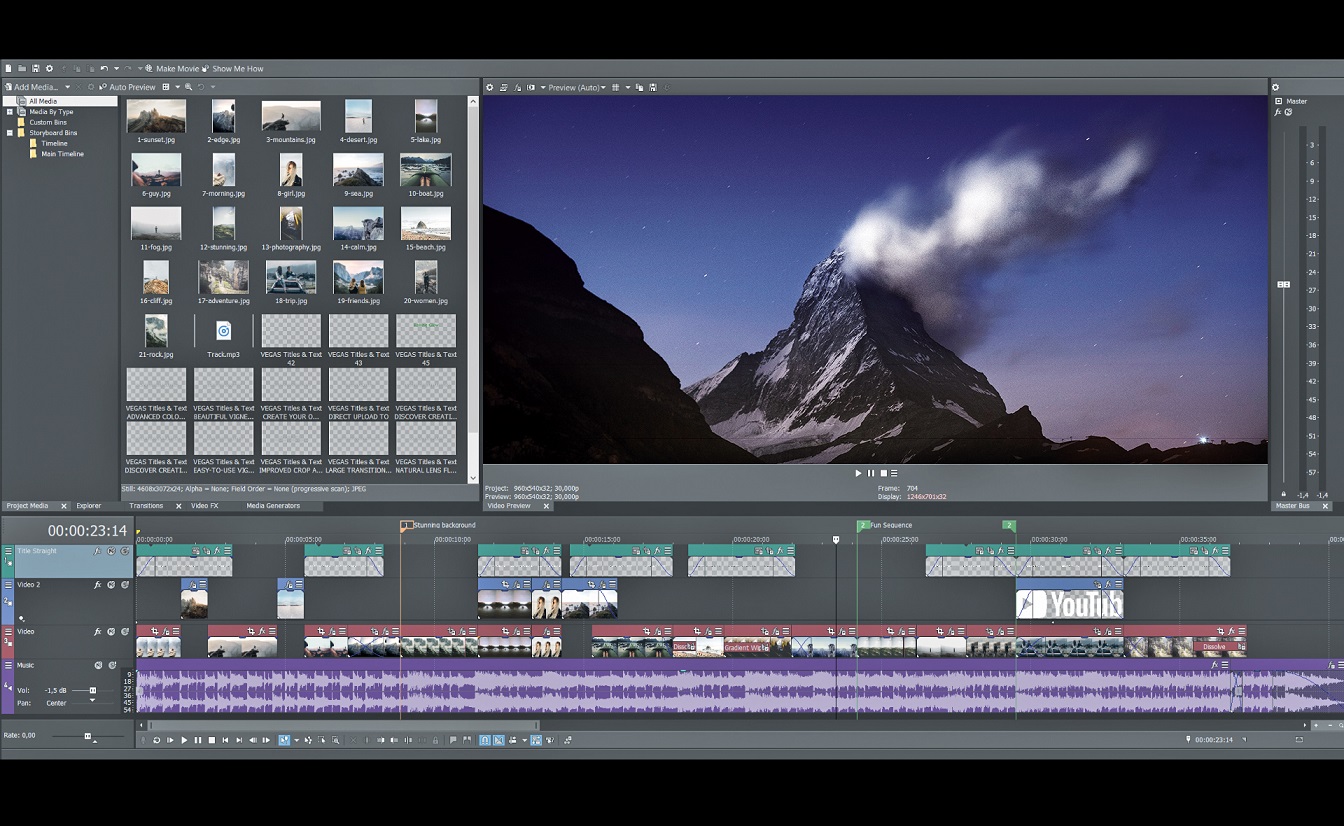Viewport: 1344px width, 826px height.
Task: Open track FX for Video 2 track
Action: tap(98, 585)
